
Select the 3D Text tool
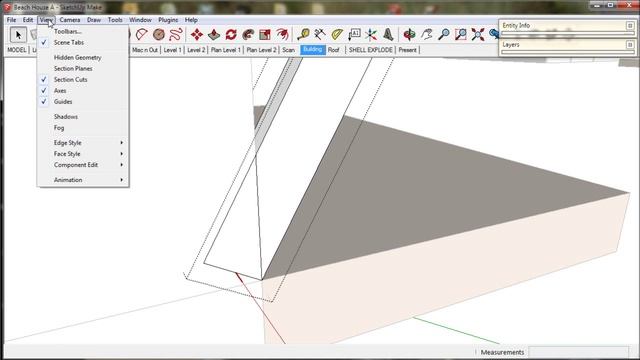click(x=388, y=35)
